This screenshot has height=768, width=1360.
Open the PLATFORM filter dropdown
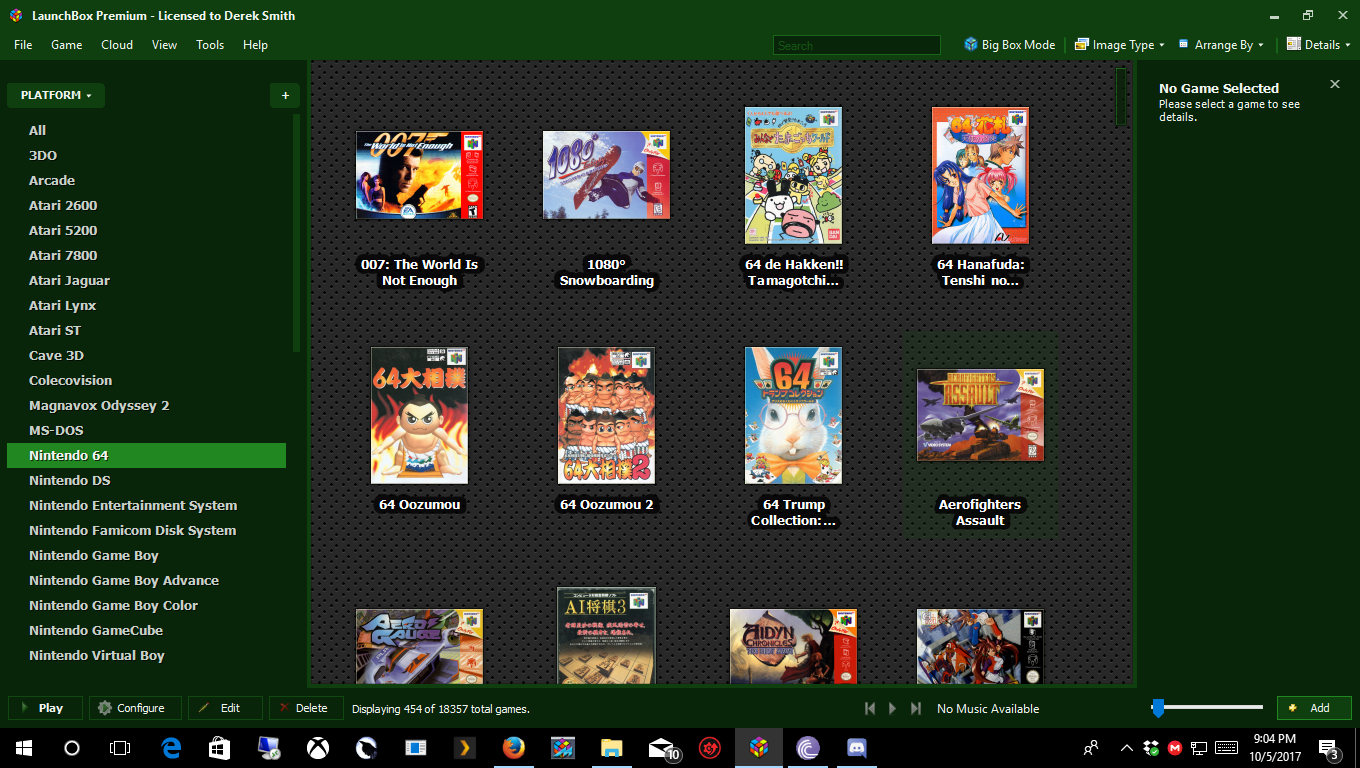(x=56, y=95)
